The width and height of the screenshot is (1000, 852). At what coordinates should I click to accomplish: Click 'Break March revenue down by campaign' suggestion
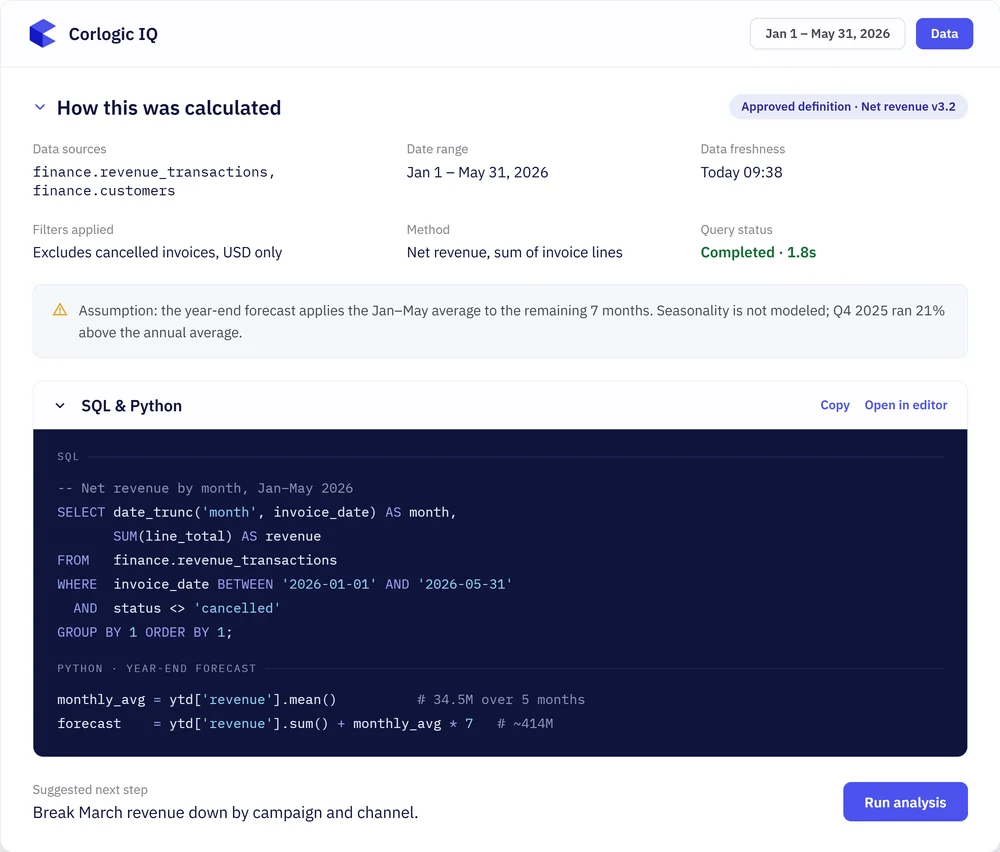[x=225, y=812]
